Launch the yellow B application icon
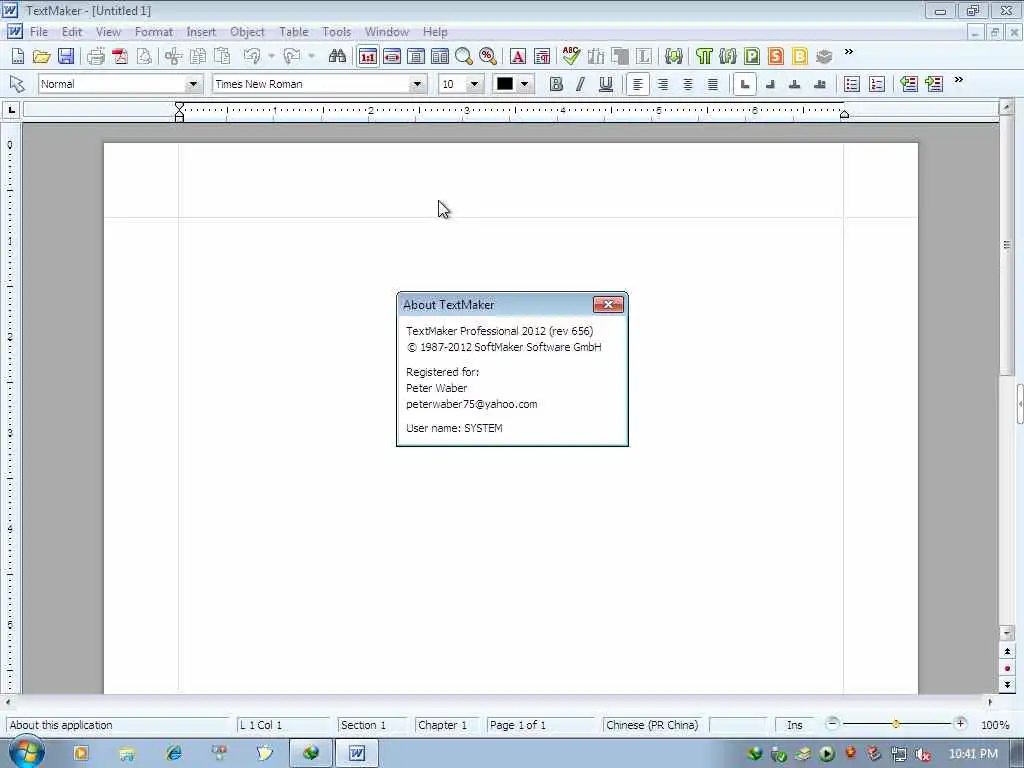1024x768 pixels. click(x=799, y=57)
